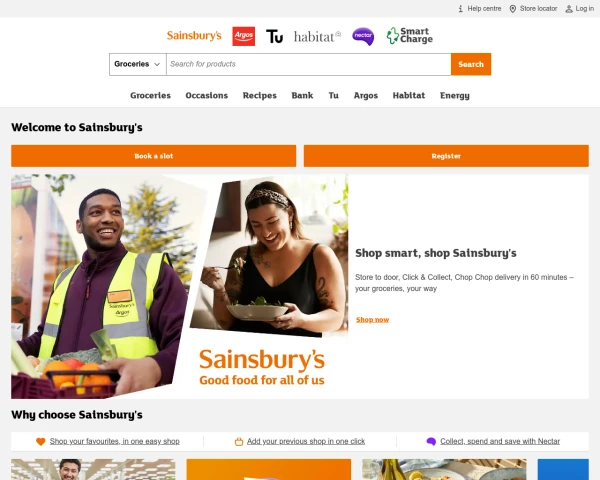
Task: Click the Book a slot button
Action: pos(153,156)
